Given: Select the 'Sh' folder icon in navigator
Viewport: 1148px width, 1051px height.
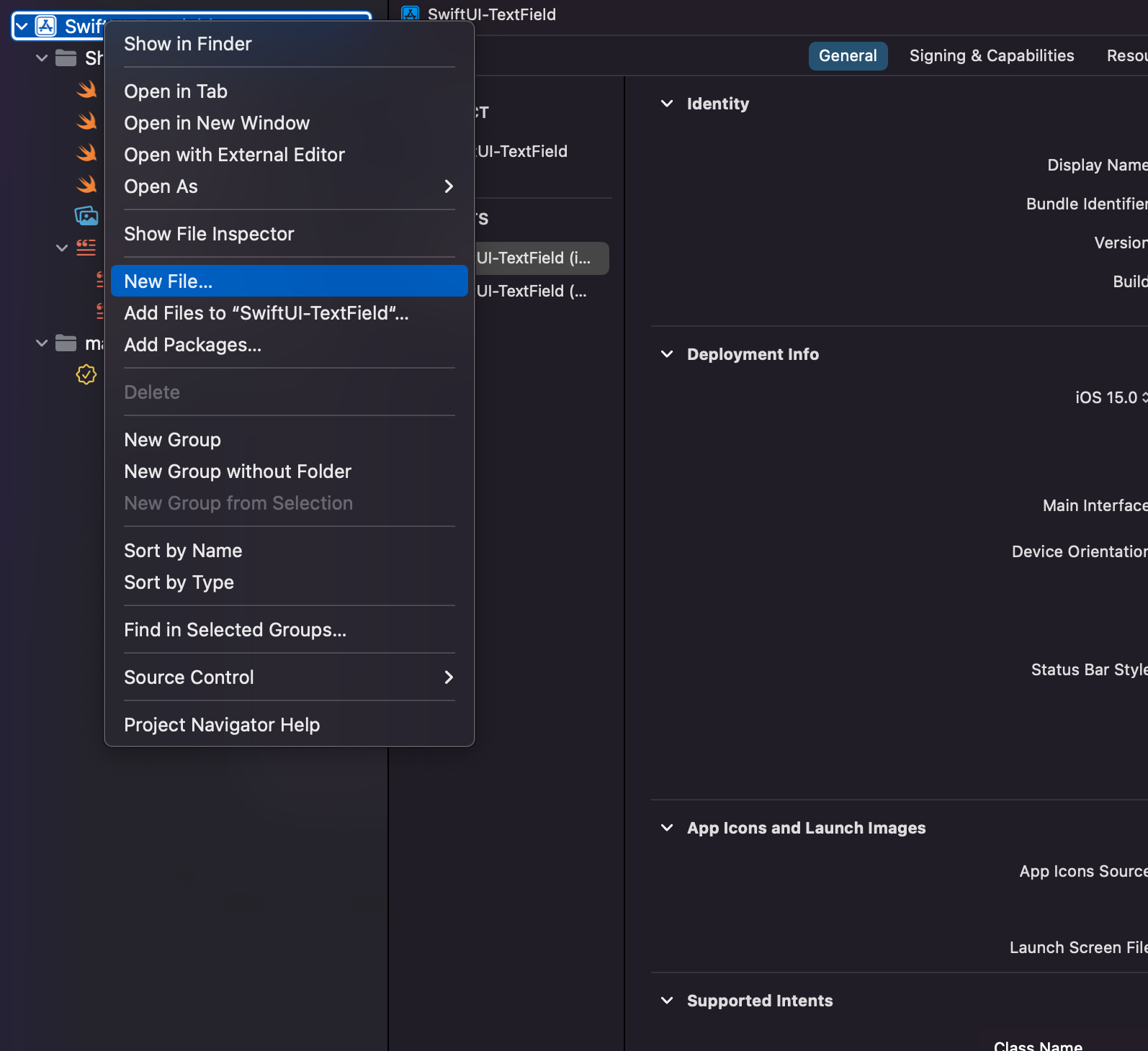Looking at the screenshot, I should pyautogui.click(x=66, y=58).
